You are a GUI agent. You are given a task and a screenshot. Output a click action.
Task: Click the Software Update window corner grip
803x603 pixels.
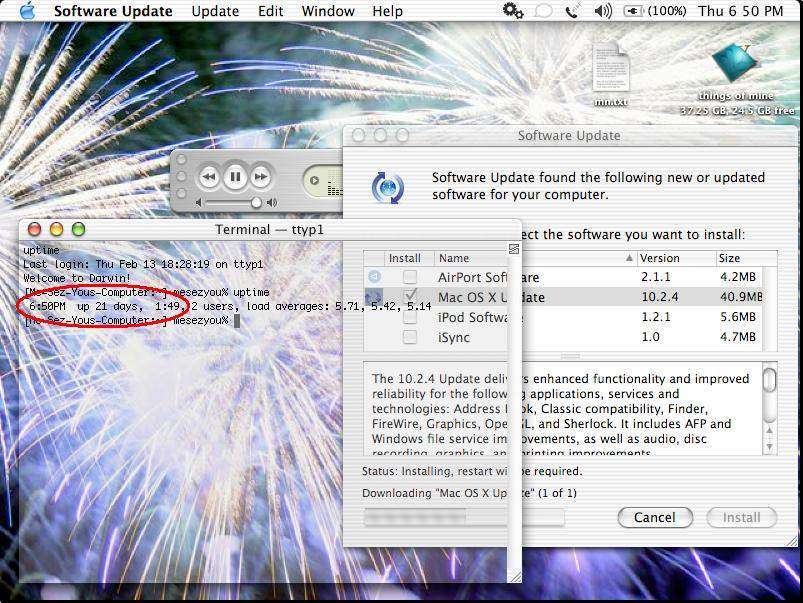click(x=792, y=540)
